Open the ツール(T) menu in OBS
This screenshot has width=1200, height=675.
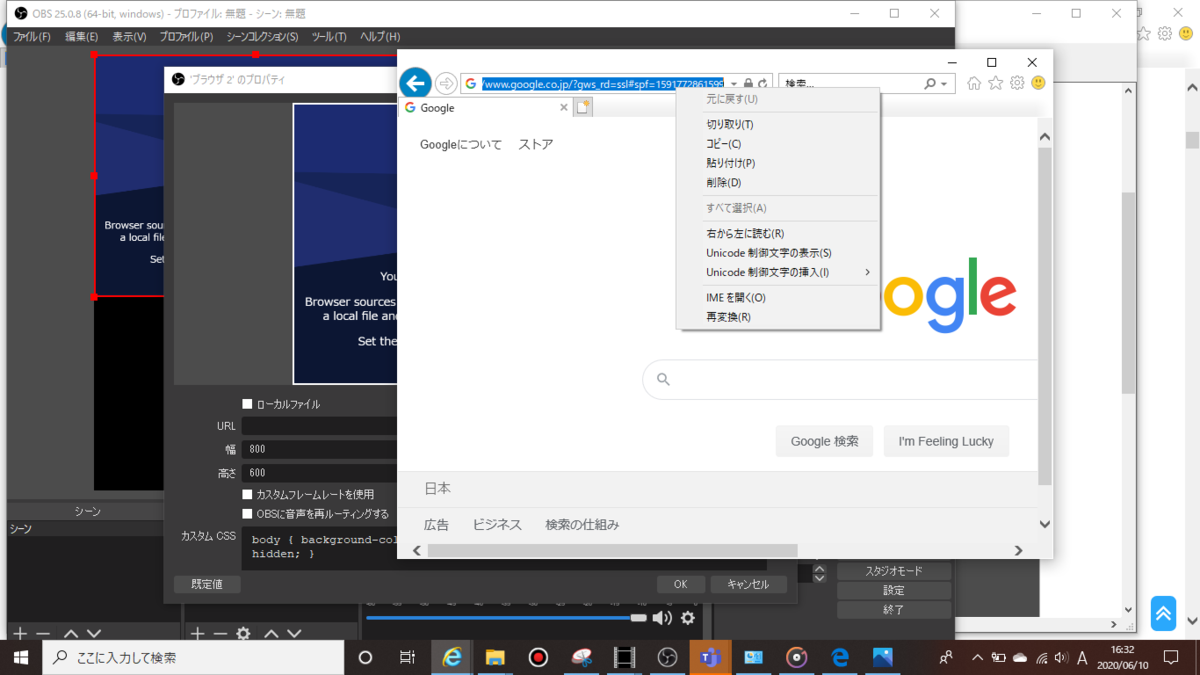click(330, 36)
